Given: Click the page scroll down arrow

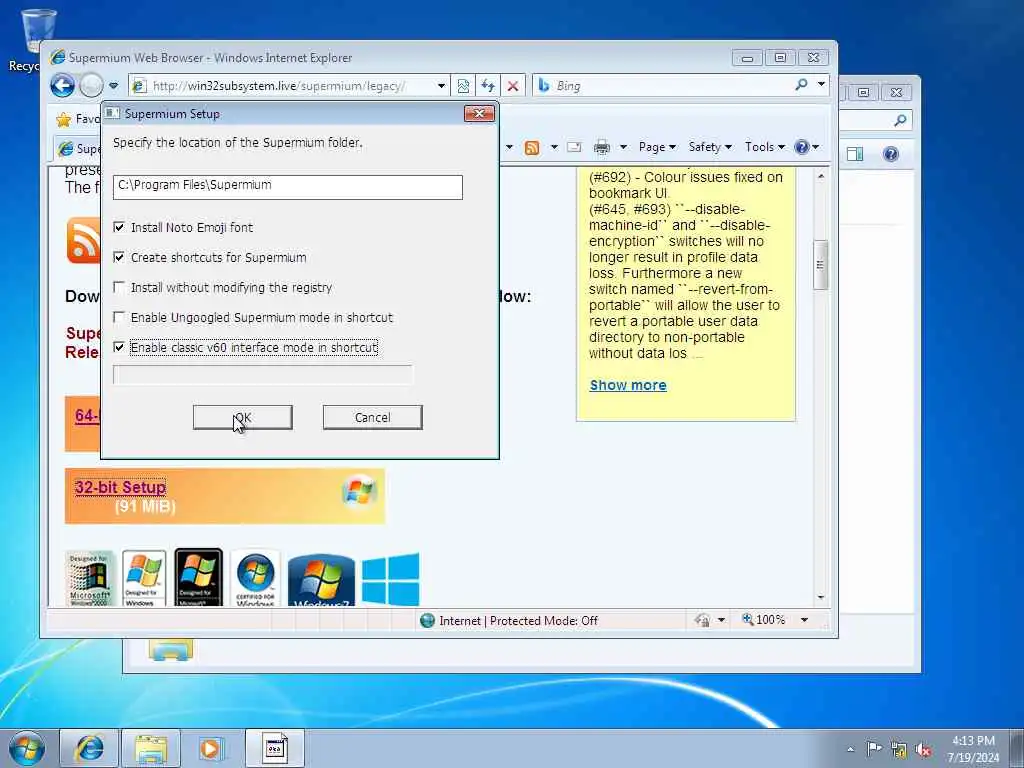Looking at the screenshot, I should pos(821,598).
